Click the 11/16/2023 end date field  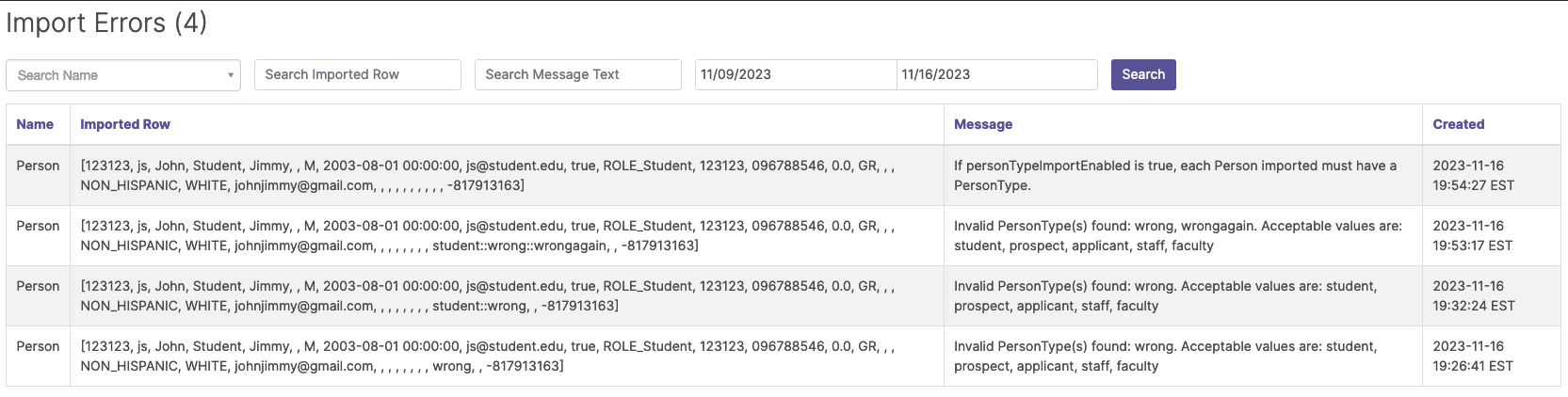coord(995,74)
